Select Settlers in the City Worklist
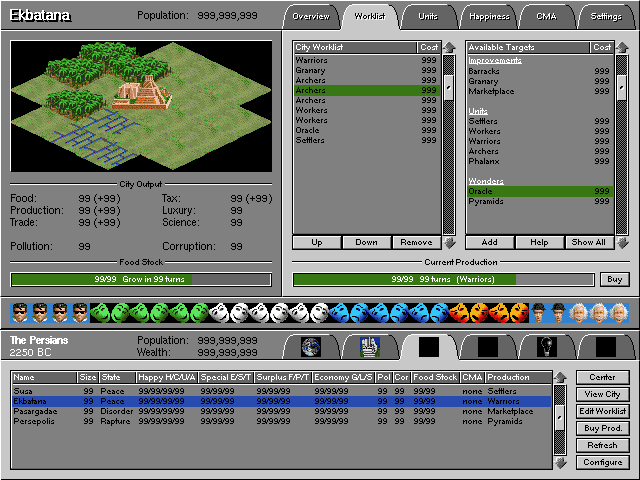The height and width of the screenshot is (480, 640). coord(367,140)
